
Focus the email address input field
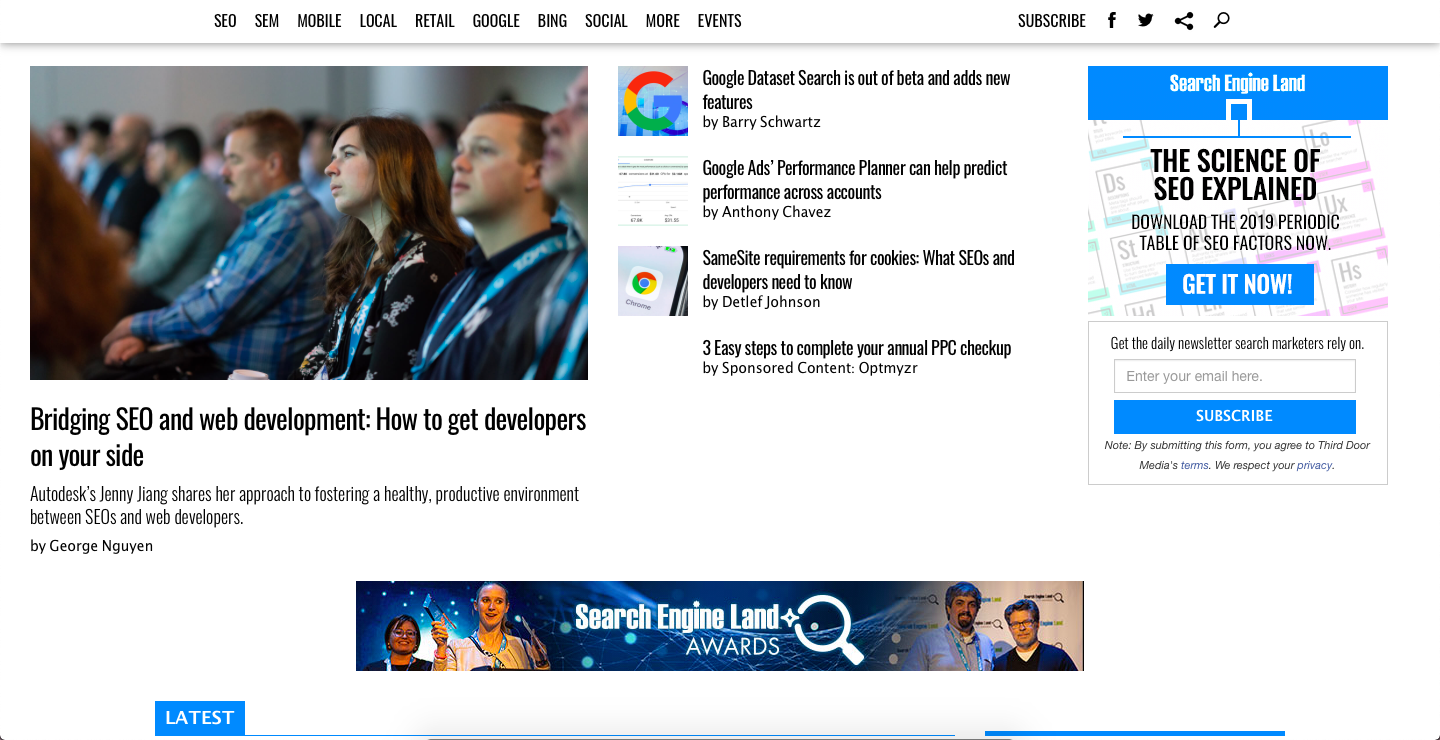point(1235,376)
